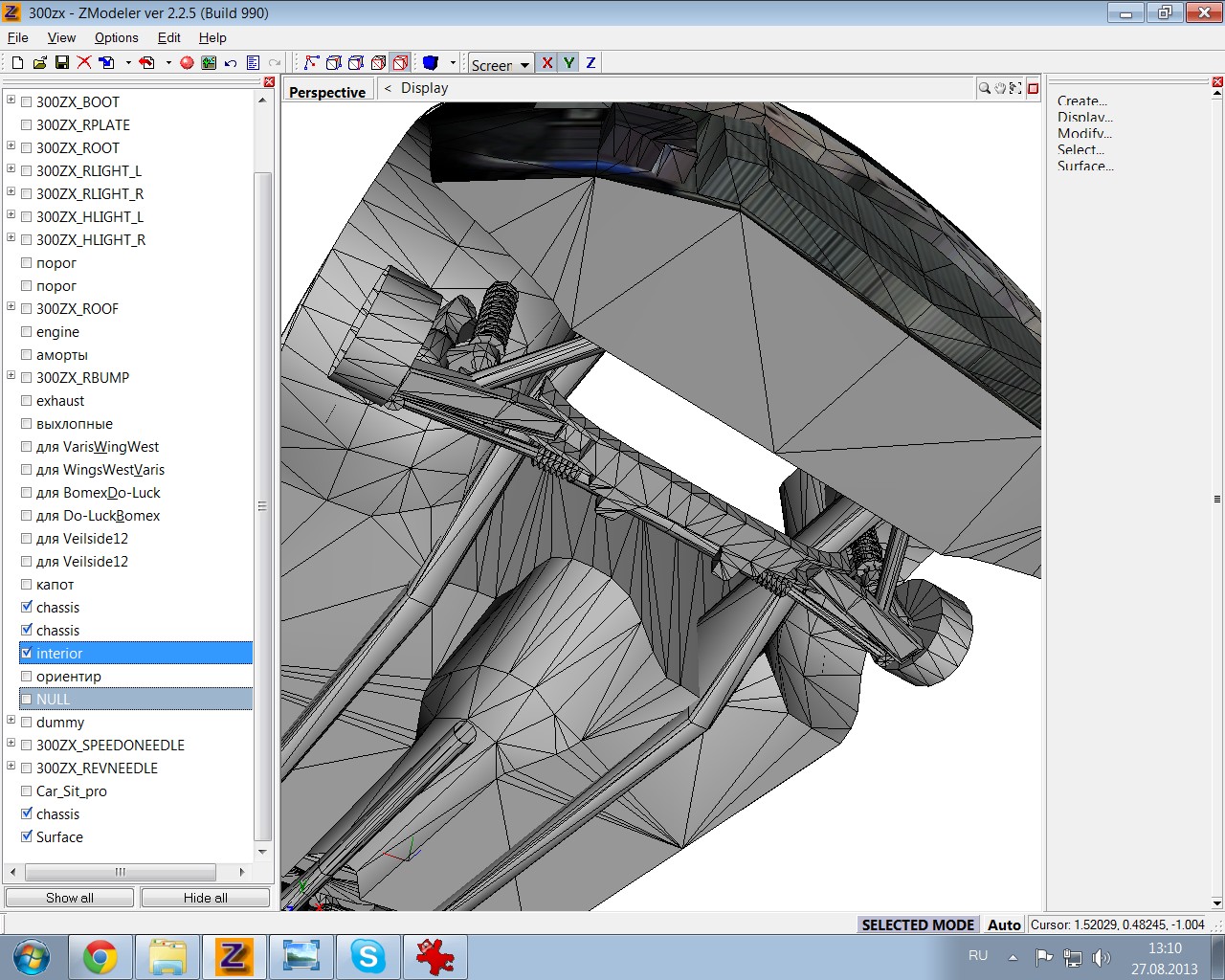Click the viewport zoom magnifier icon
The height and width of the screenshot is (980, 1225).
pos(984,88)
